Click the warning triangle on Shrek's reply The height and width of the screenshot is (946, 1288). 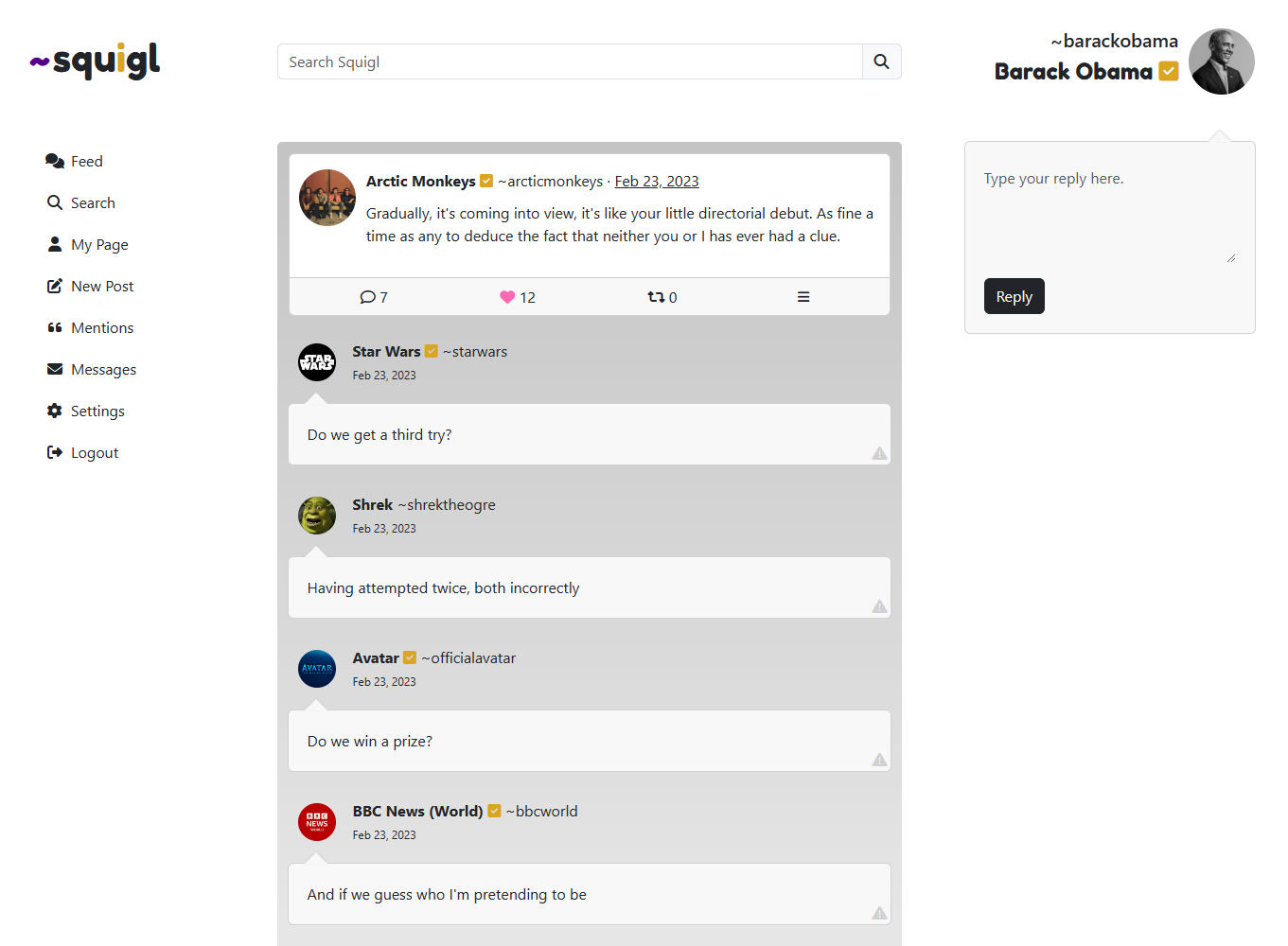click(878, 607)
